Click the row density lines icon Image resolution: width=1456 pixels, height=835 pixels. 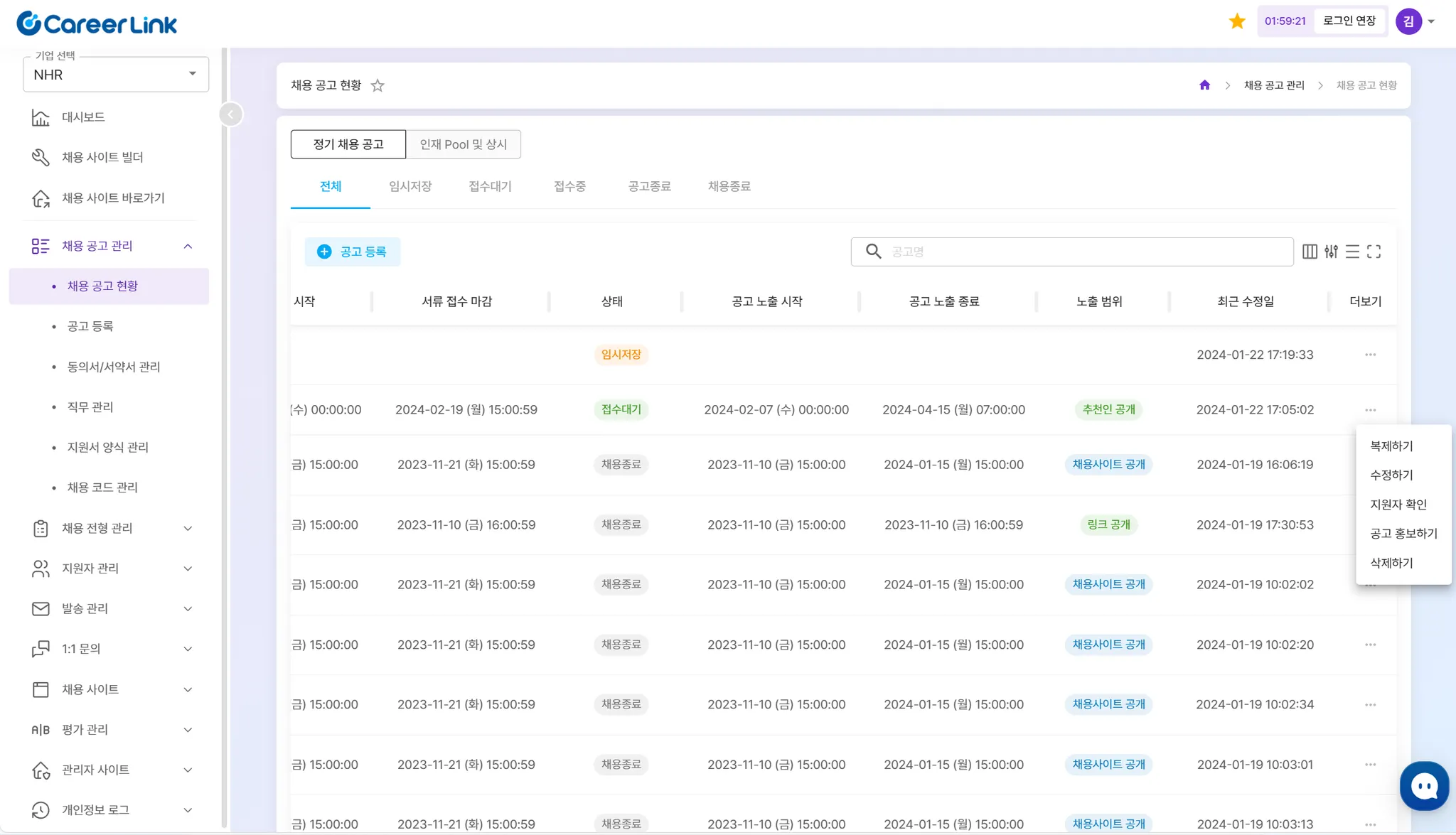coord(1352,252)
